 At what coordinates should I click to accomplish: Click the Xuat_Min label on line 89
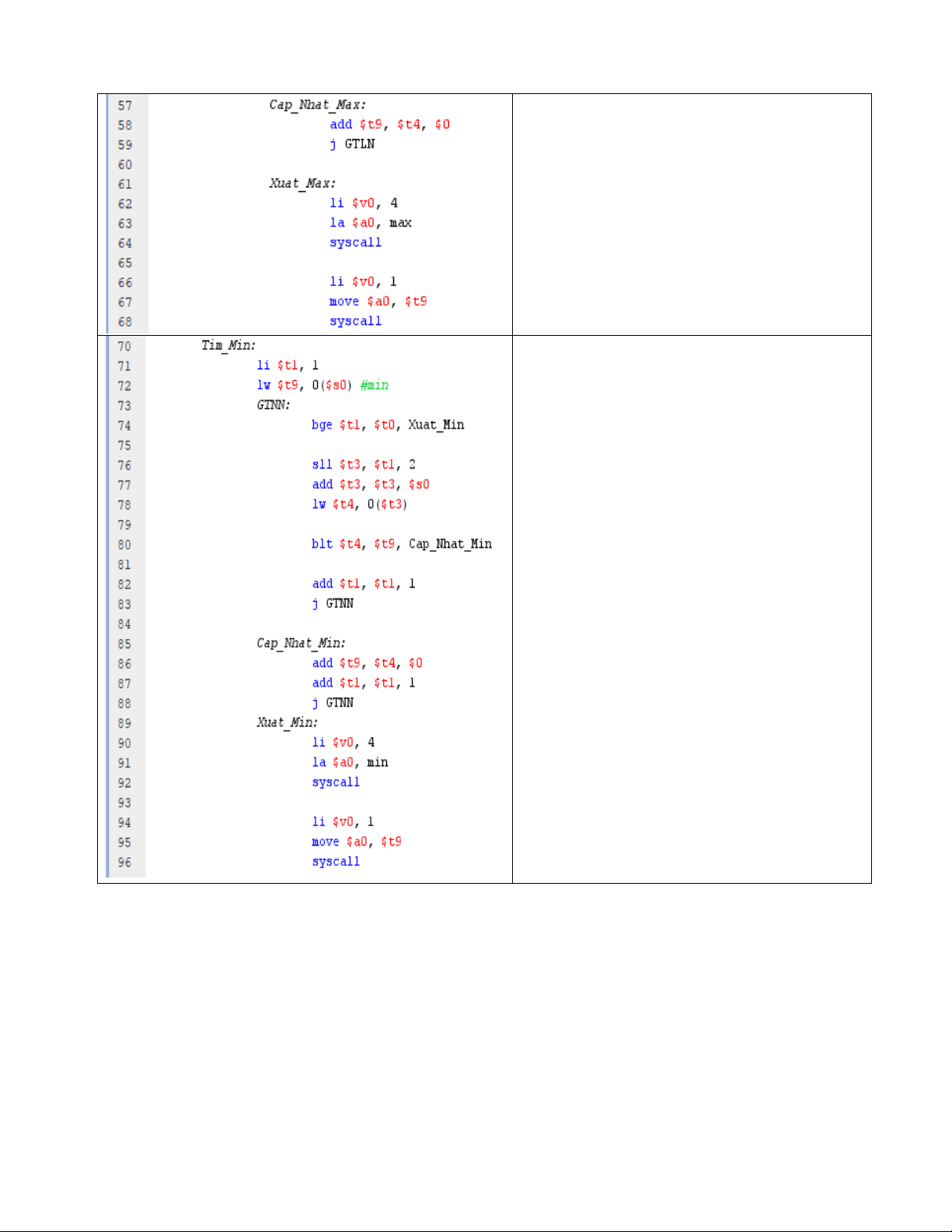click(287, 723)
